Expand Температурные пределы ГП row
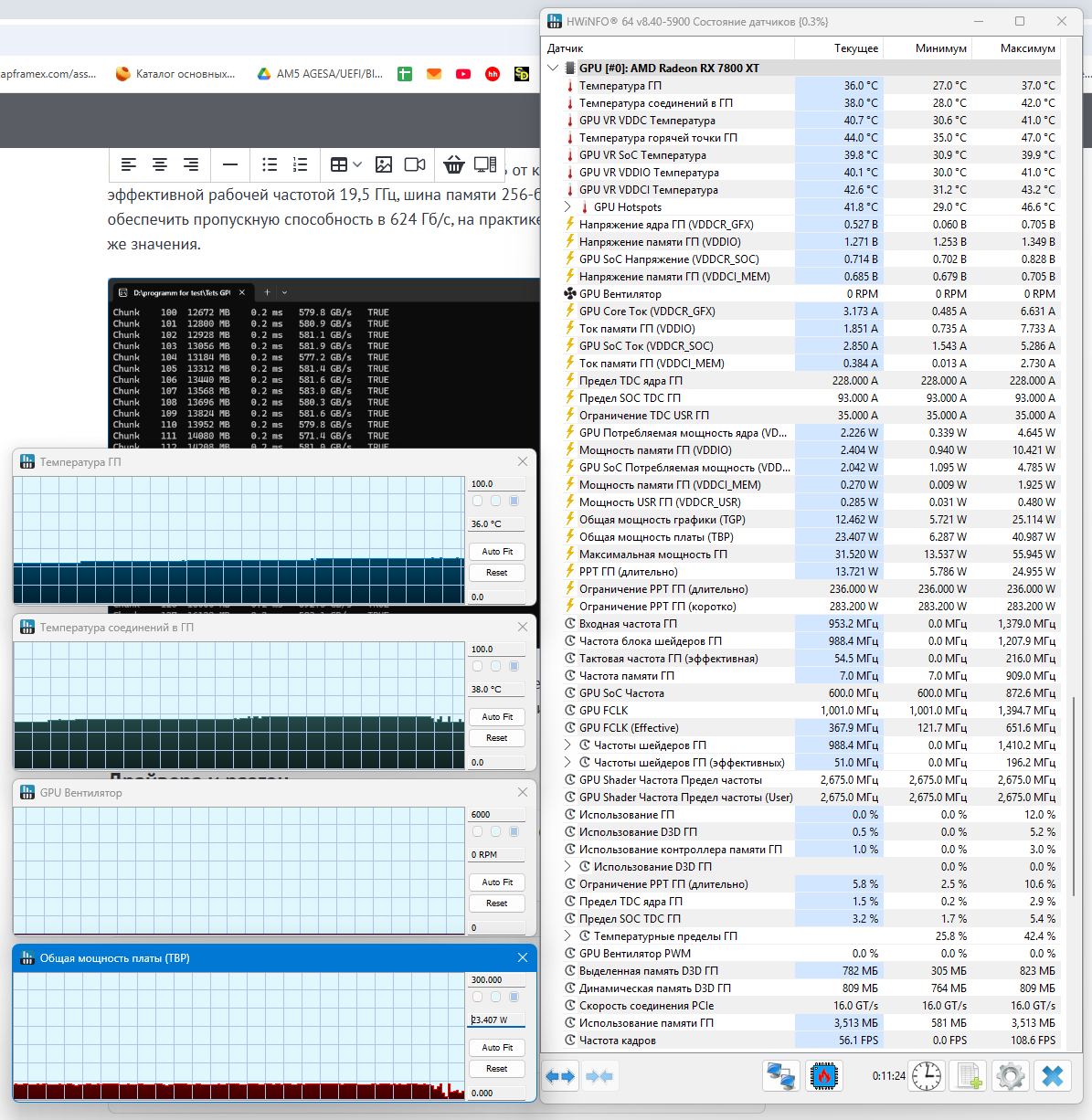Screen dimensions: 1092x1120 (568, 936)
